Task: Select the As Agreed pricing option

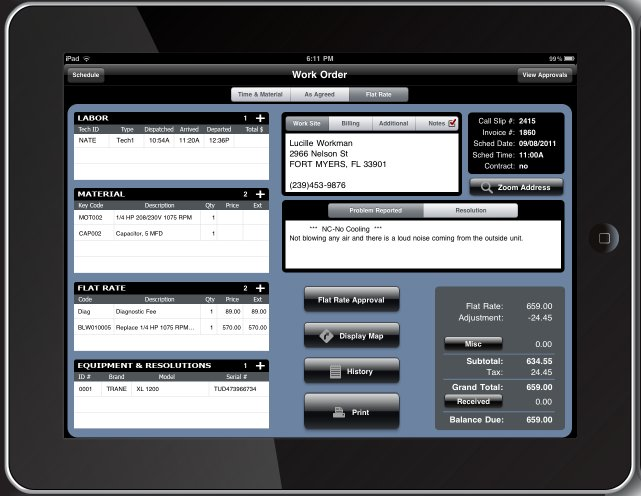Action: coord(320,95)
